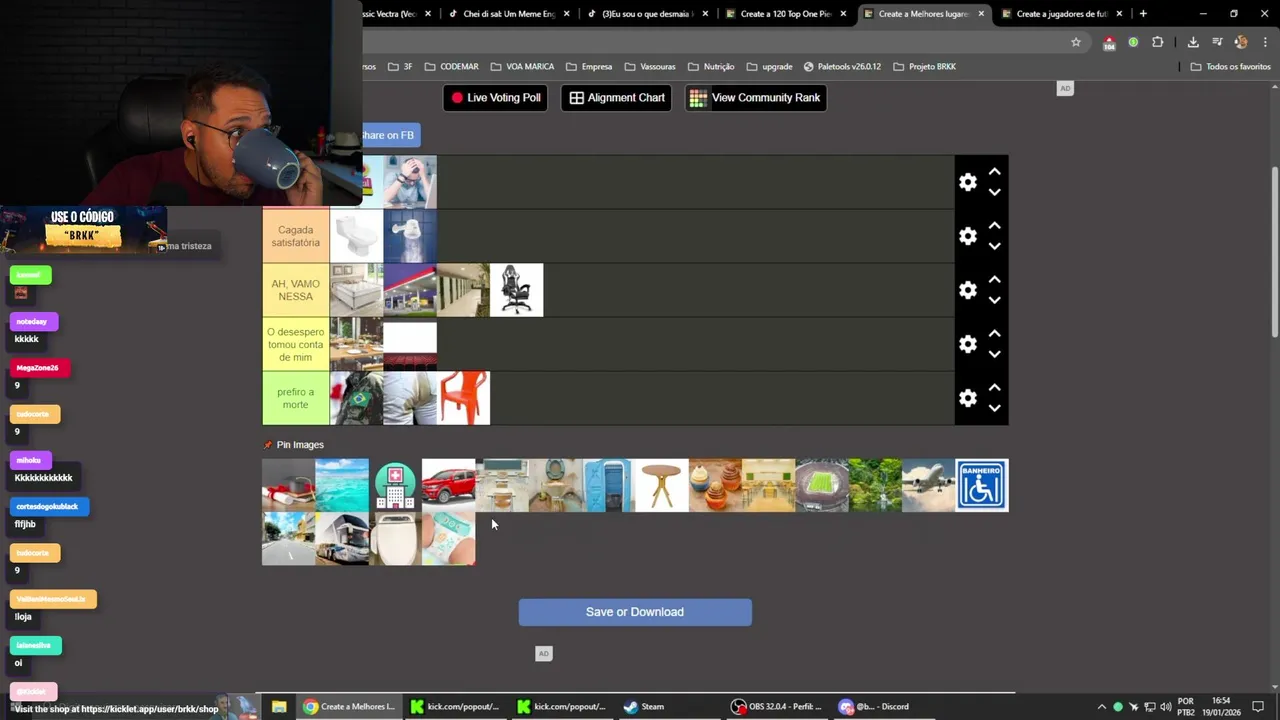The width and height of the screenshot is (1280, 720).
Task: Pick the cinema red seats image
Action: 410,344
